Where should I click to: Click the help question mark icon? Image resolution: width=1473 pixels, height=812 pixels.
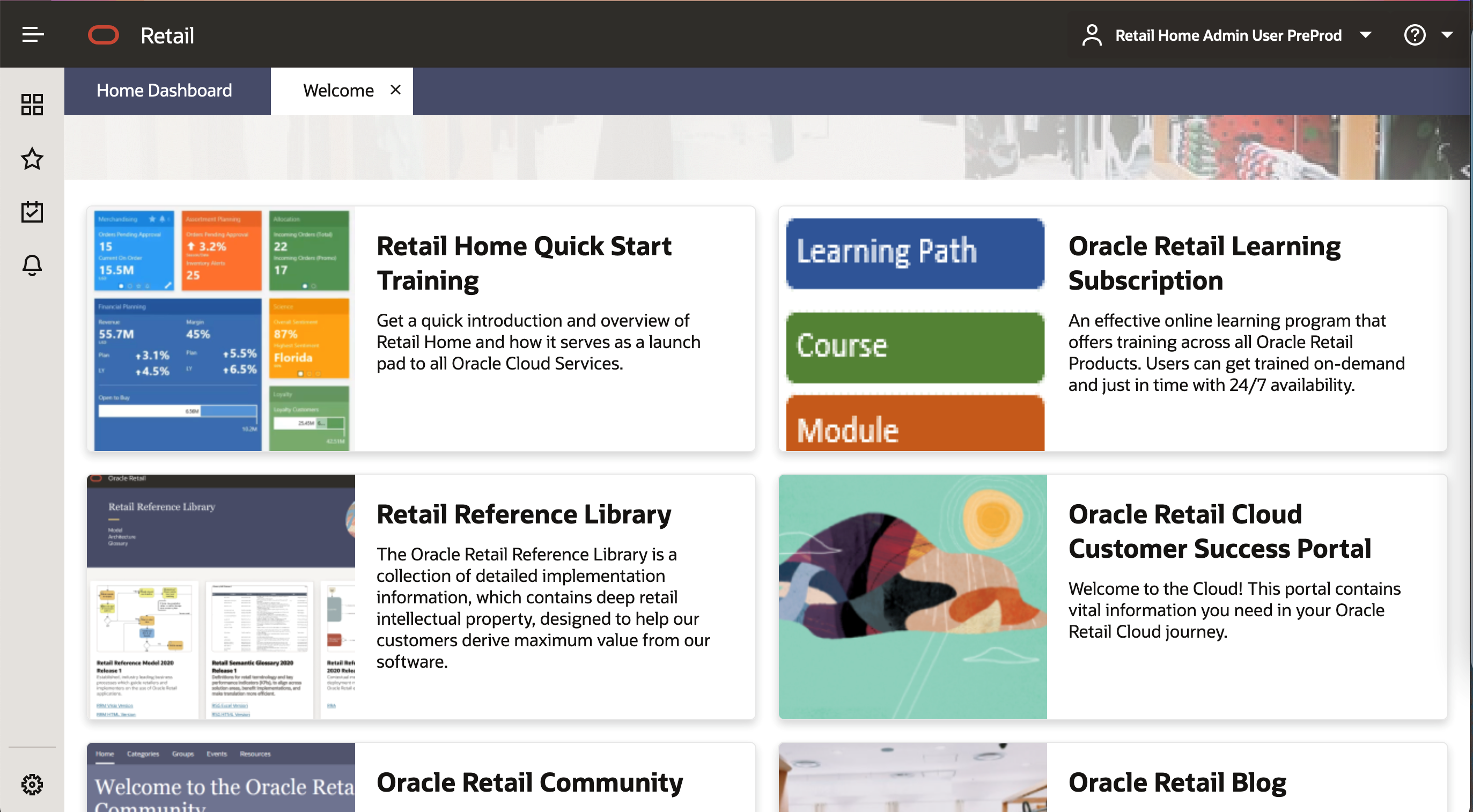click(1414, 35)
